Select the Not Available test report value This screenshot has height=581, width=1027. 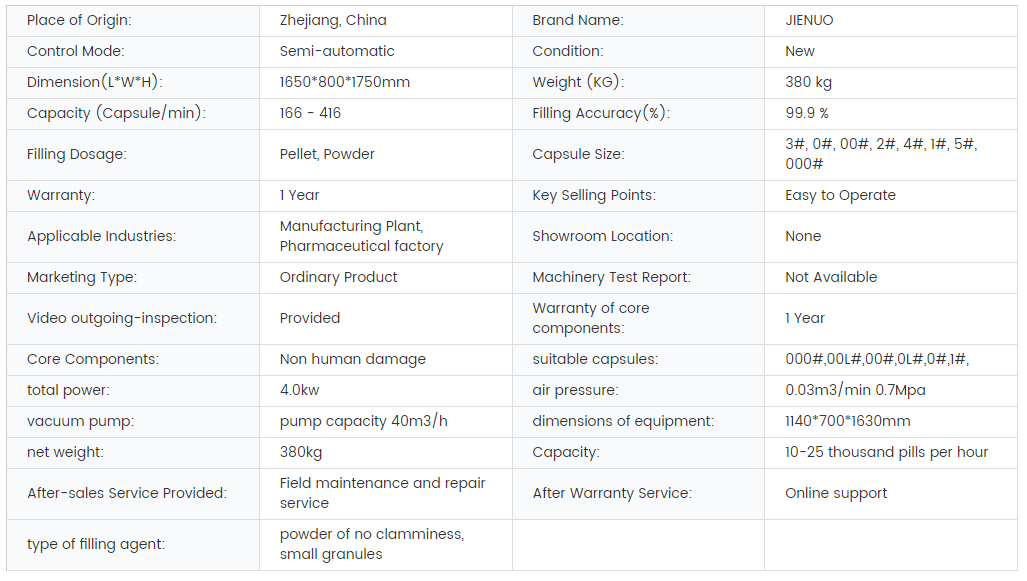831,277
